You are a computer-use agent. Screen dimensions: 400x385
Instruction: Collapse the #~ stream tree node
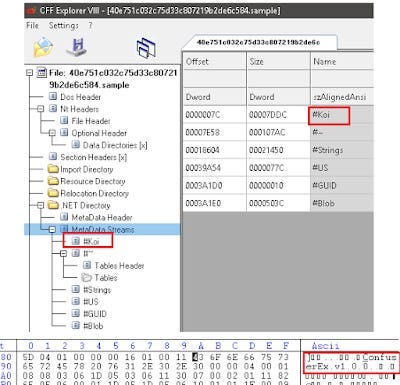(x=63, y=254)
